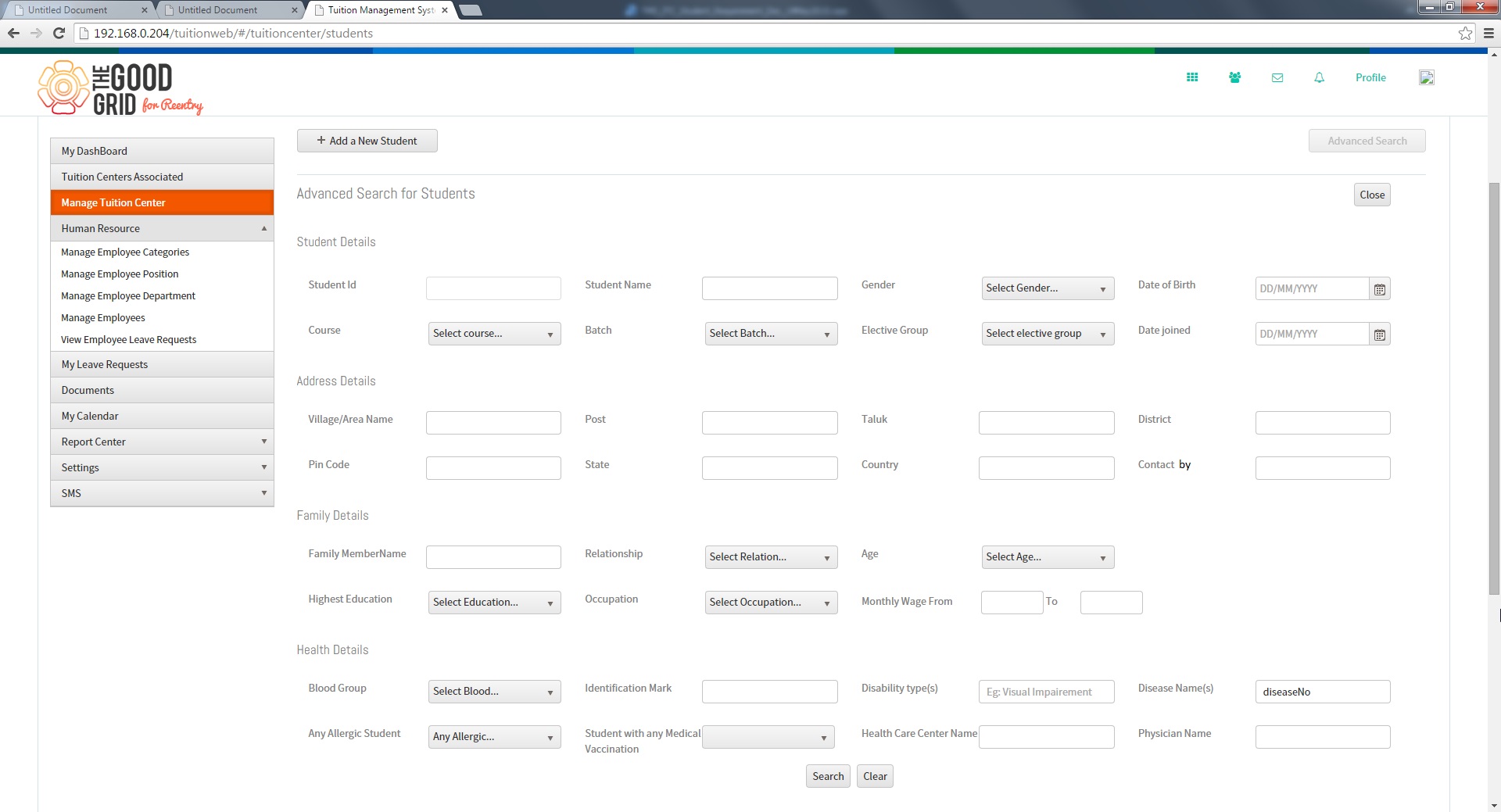Open the Select Batch dropdown
The width and height of the screenshot is (1501, 812).
[771, 334]
